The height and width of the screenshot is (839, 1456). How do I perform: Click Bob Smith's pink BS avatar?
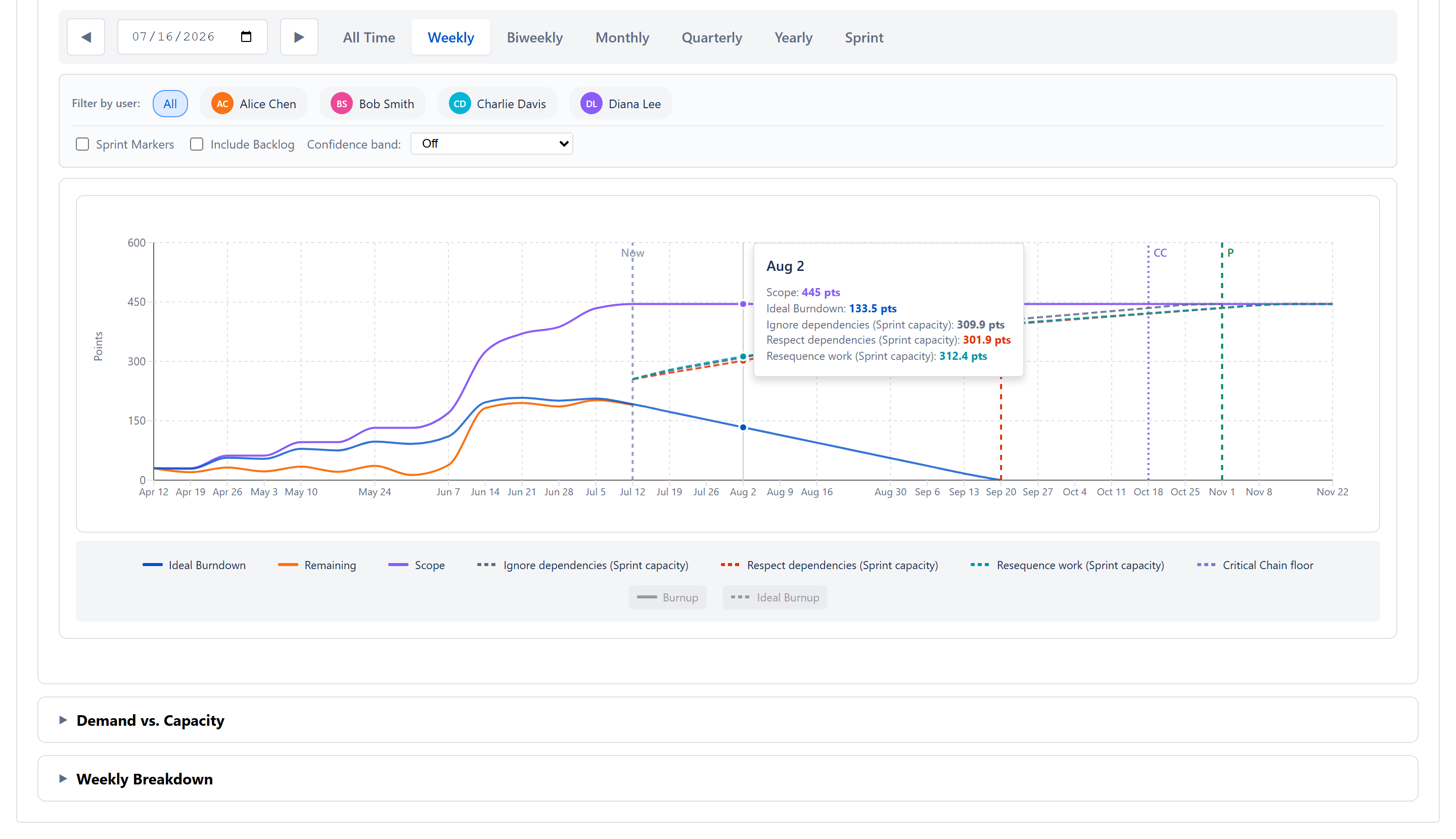pos(341,104)
